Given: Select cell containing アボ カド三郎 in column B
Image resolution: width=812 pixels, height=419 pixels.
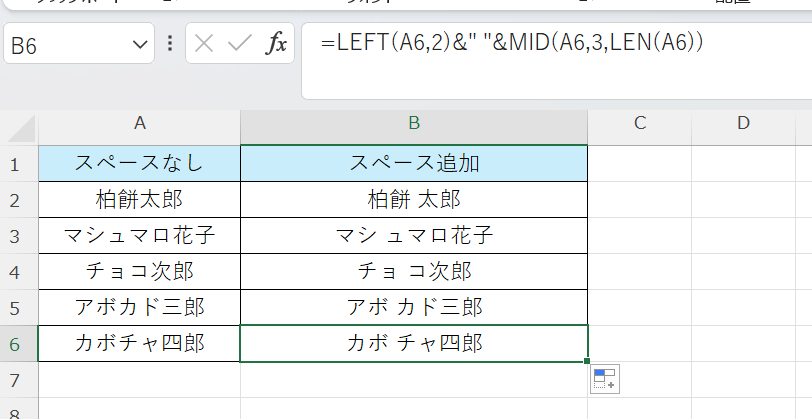Looking at the screenshot, I should point(413,308).
